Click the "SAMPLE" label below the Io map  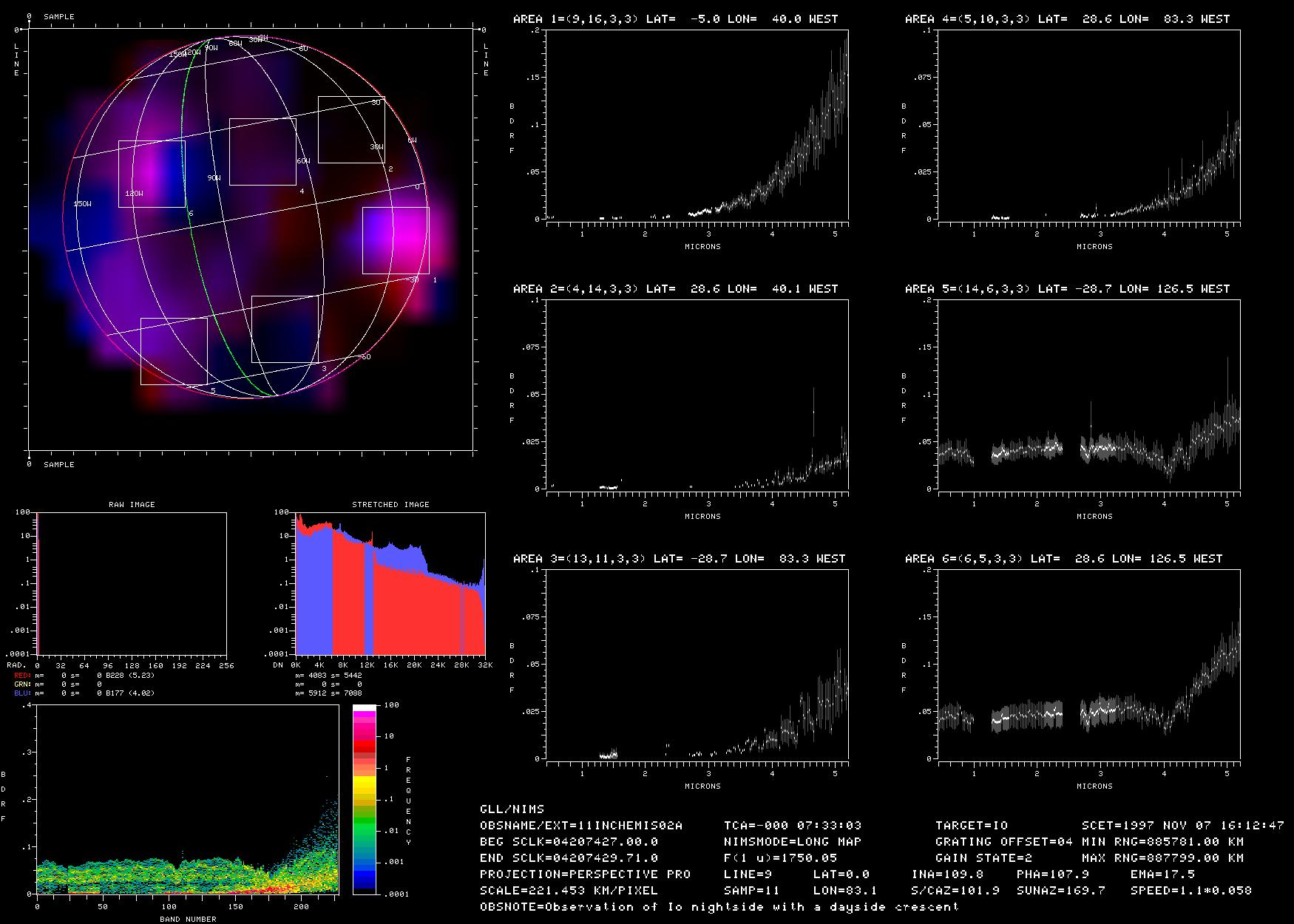coord(59,465)
